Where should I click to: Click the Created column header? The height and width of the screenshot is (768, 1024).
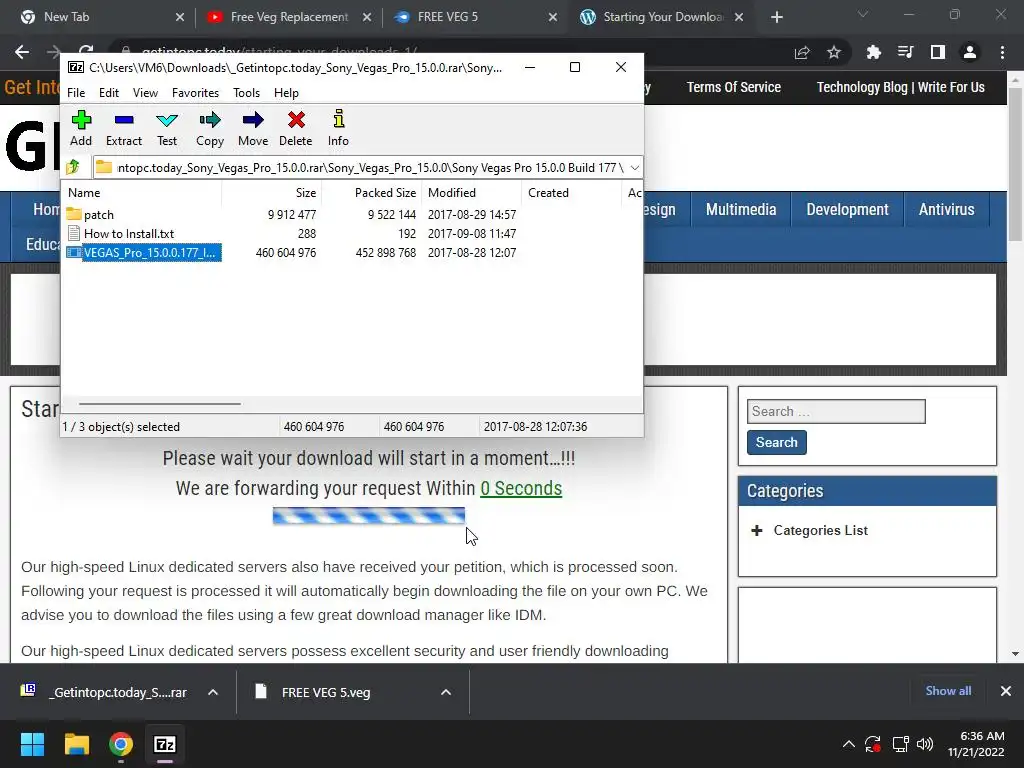click(x=571, y=193)
